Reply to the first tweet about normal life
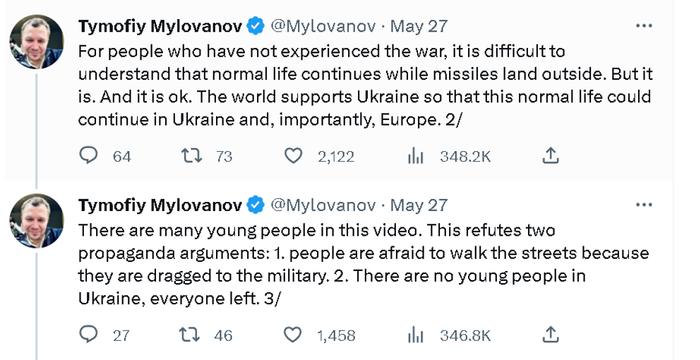 [88, 155]
